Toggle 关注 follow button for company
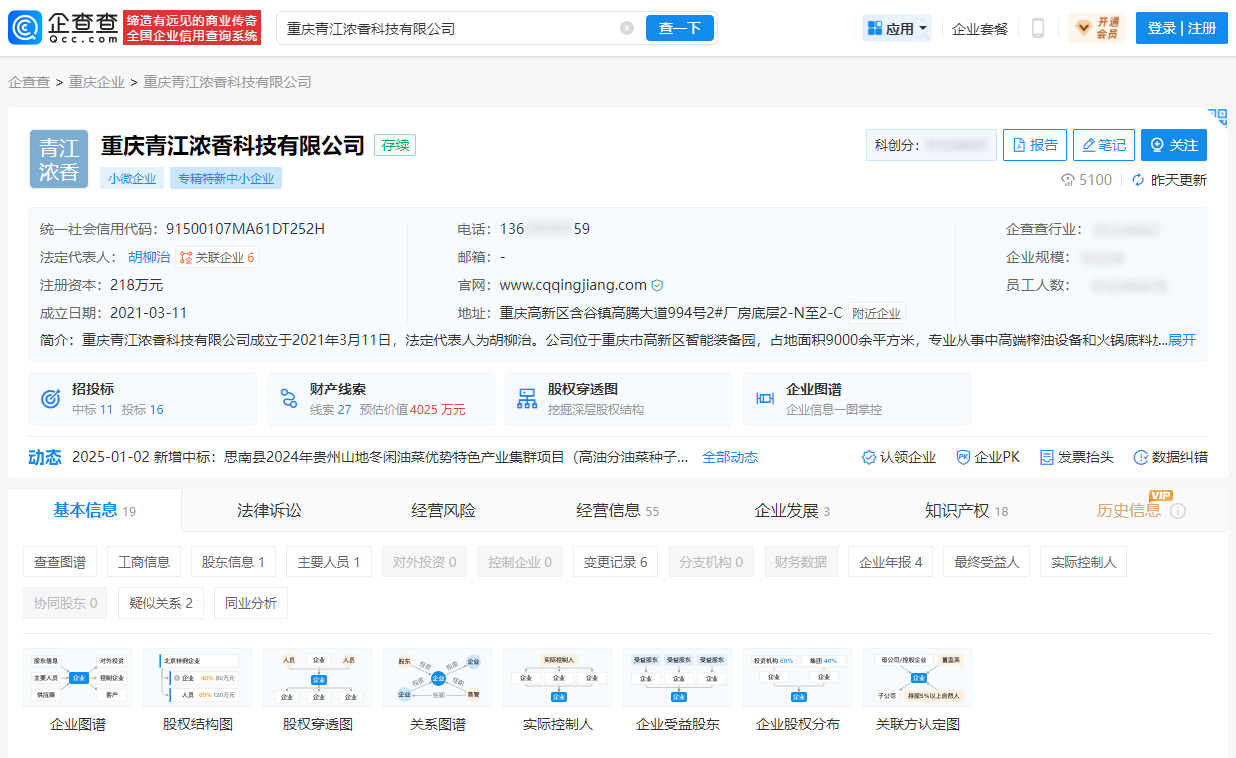The image size is (1236, 758). click(1173, 145)
